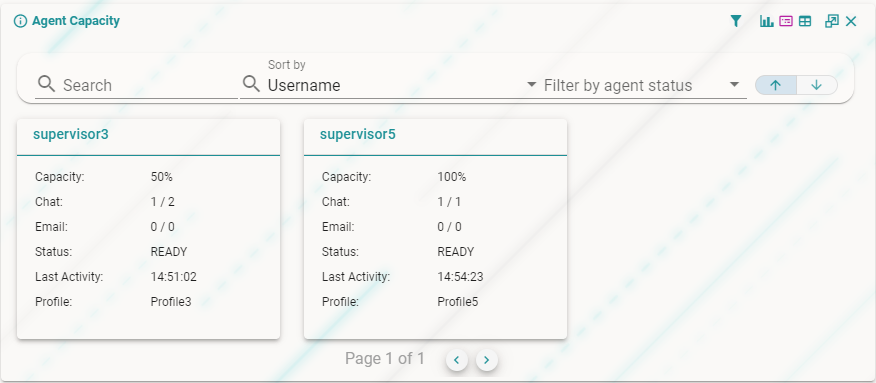Set descending sort order
876x383 pixels.
point(817,85)
